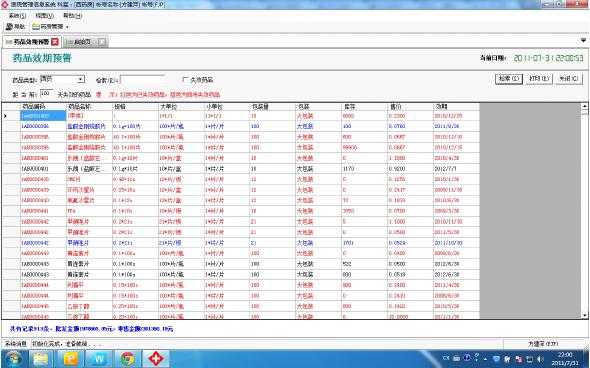Click scrollbar down arrow of the grid
This screenshot has width=590, height=368.
tap(584, 315)
